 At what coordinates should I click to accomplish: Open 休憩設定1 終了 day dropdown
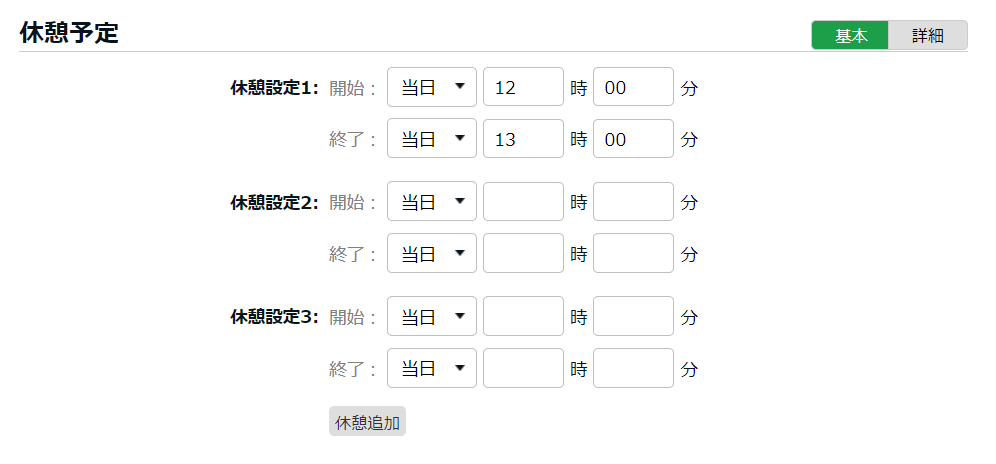(x=432, y=139)
